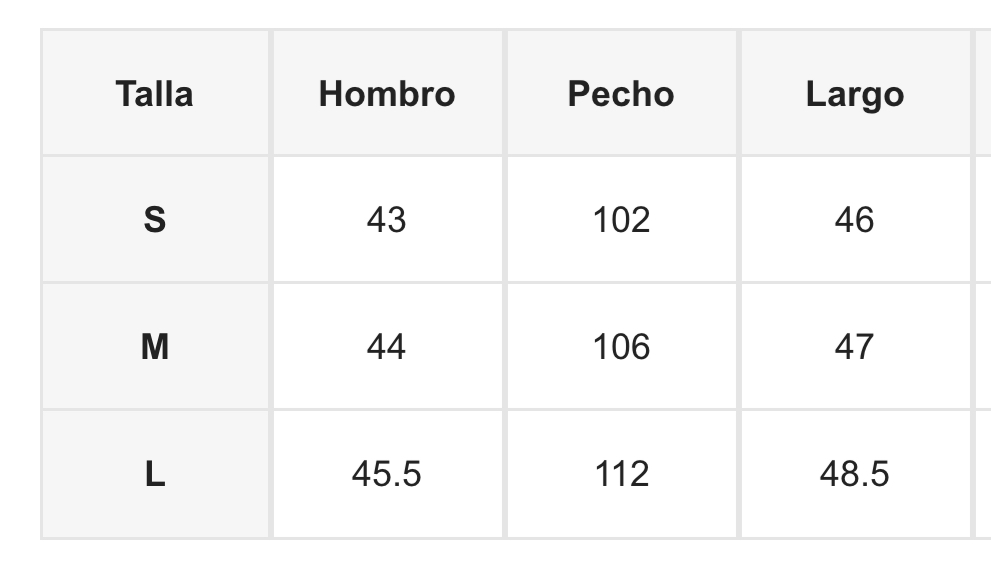Click the size S row label
Image resolution: width=991 pixels, height=567 pixels.
point(154,220)
